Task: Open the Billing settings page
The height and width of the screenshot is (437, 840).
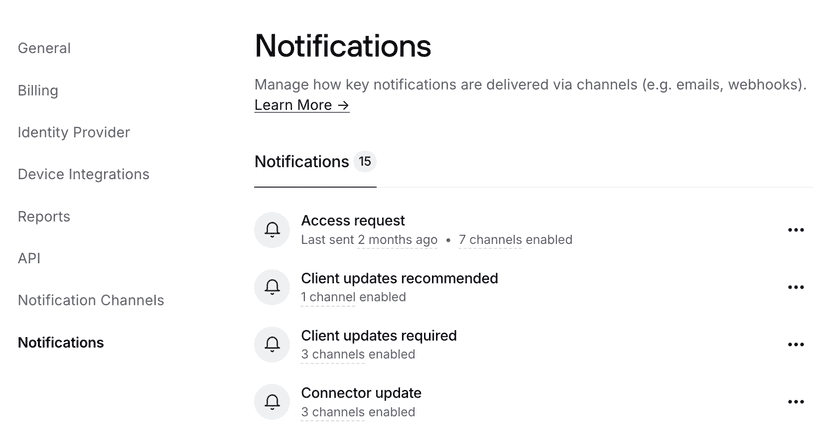Action: [x=38, y=90]
